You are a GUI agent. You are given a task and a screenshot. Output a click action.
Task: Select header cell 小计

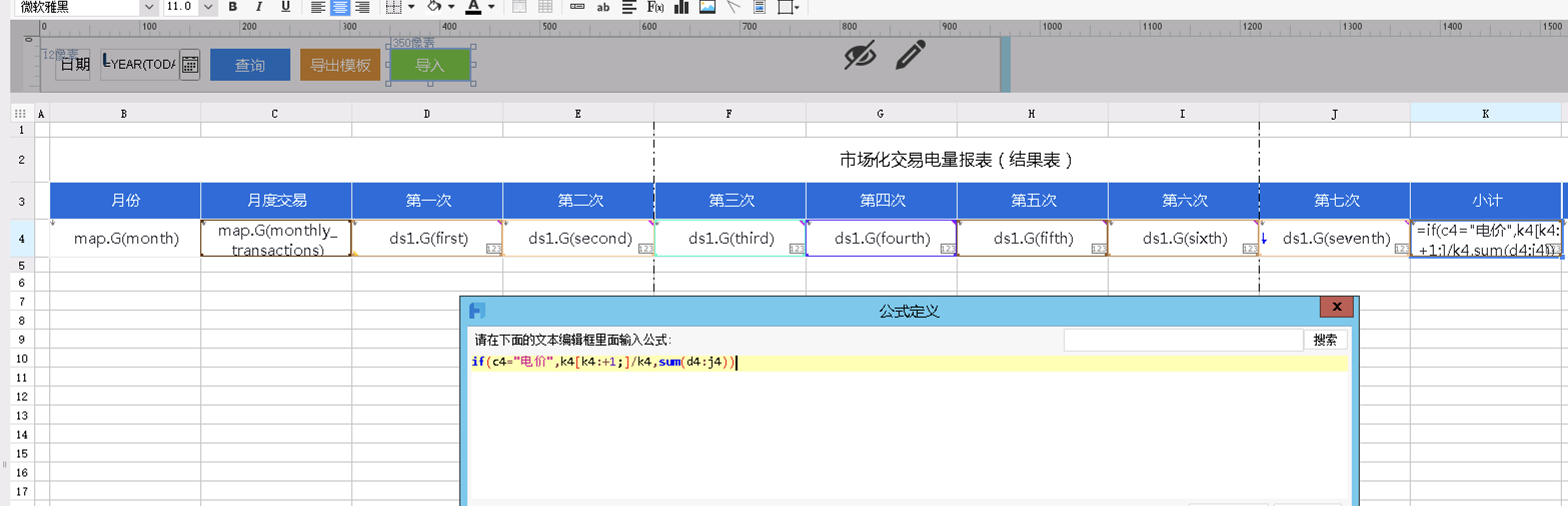pos(1486,200)
